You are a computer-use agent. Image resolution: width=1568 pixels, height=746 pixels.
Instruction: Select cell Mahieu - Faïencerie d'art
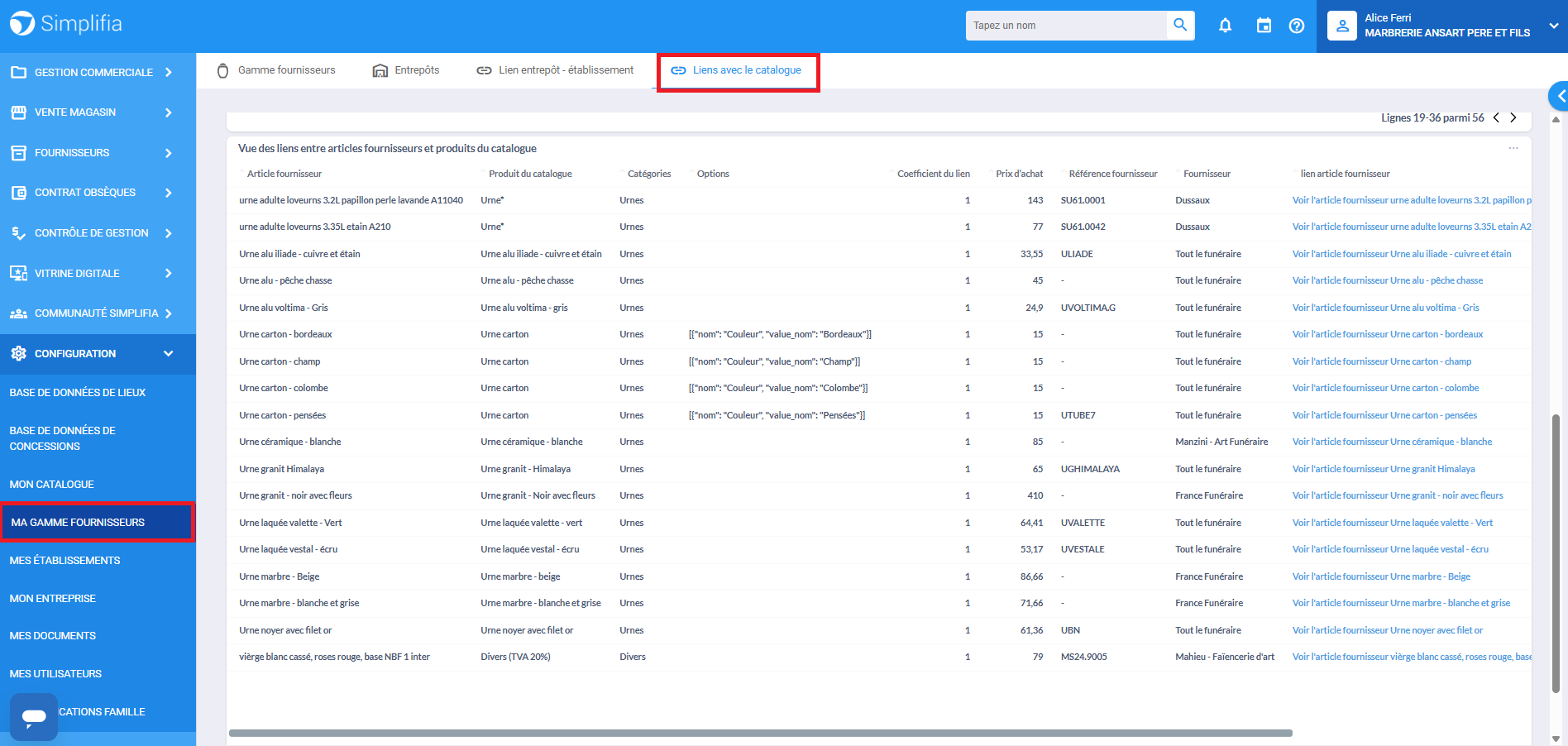pyautogui.click(x=1225, y=657)
